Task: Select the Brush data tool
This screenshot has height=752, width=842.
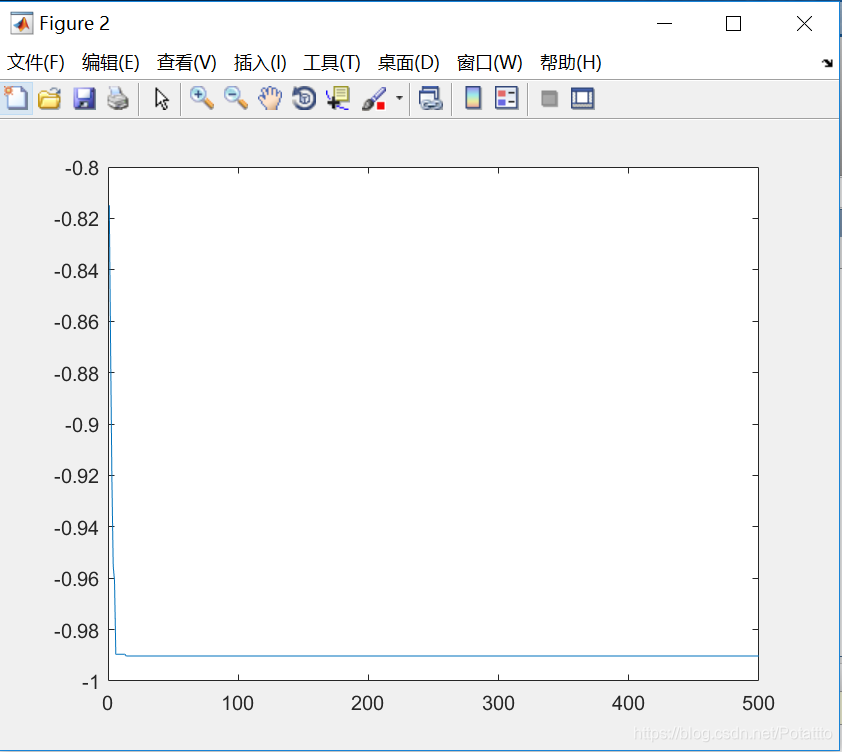Action: tap(374, 99)
